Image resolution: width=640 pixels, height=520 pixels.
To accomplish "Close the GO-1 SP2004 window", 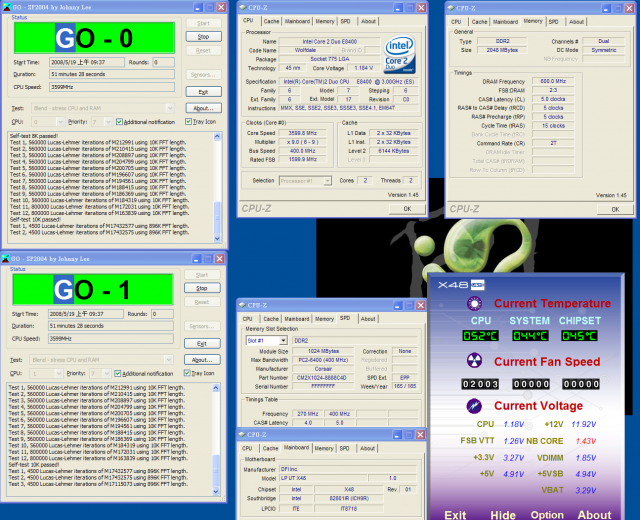I will click(220, 259).
